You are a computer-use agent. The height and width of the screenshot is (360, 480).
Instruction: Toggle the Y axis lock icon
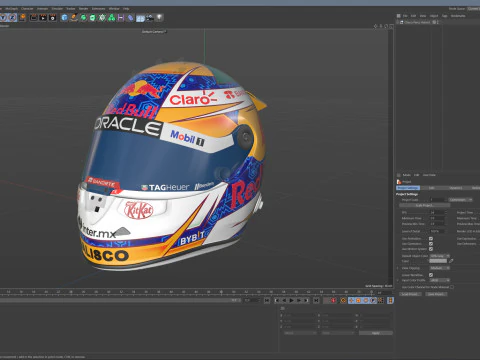[3, 17]
